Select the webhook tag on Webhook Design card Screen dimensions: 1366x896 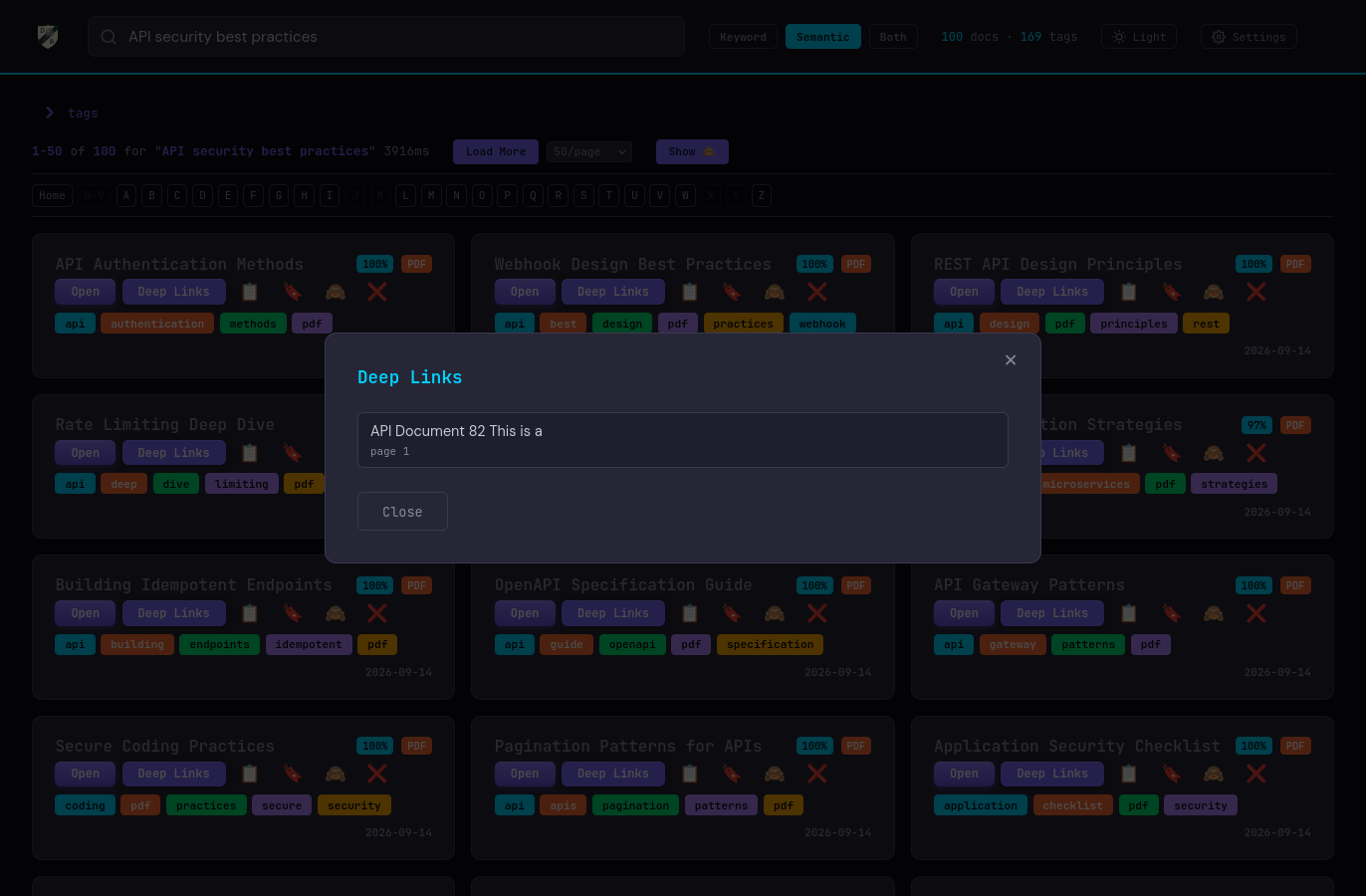click(822, 324)
